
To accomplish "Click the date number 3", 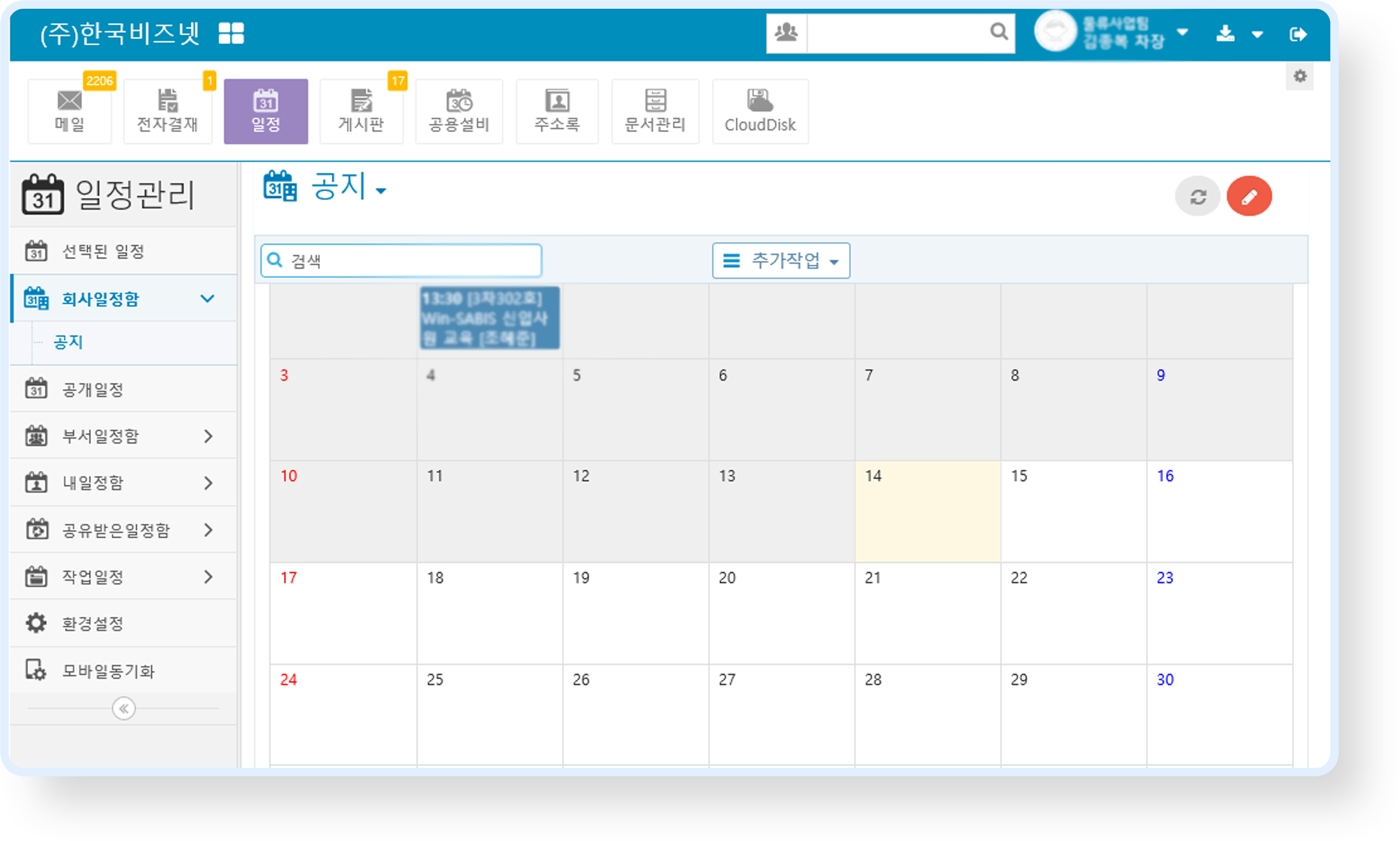I will point(284,375).
